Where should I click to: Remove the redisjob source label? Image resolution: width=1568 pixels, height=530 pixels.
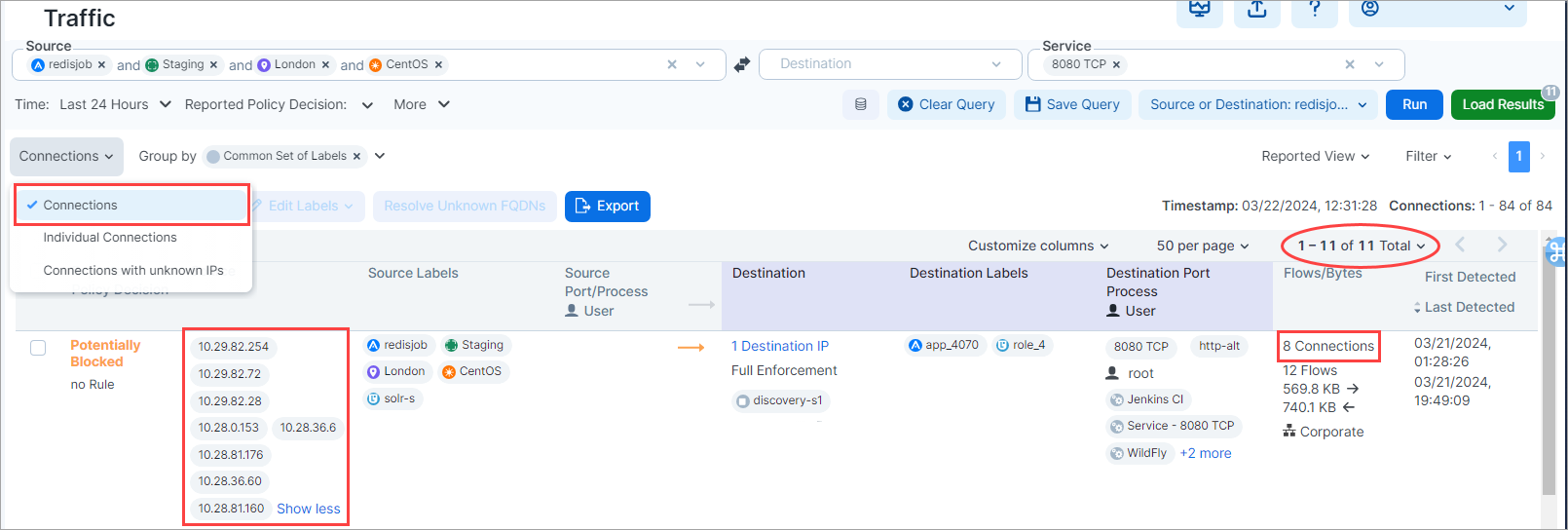101,65
